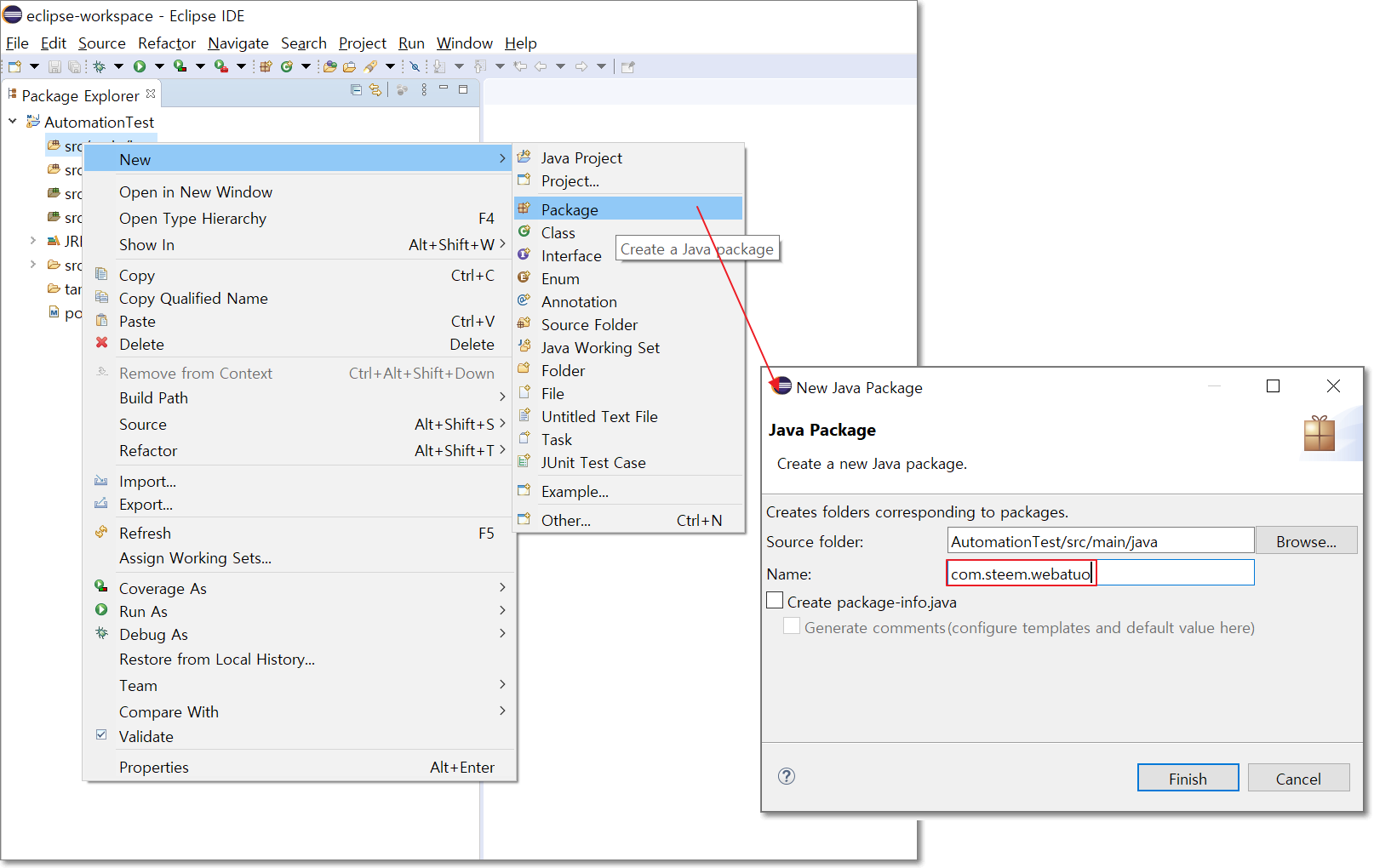Click the package Name input field
1374x868 pixels.
pyautogui.click(x=1100, y=574)
